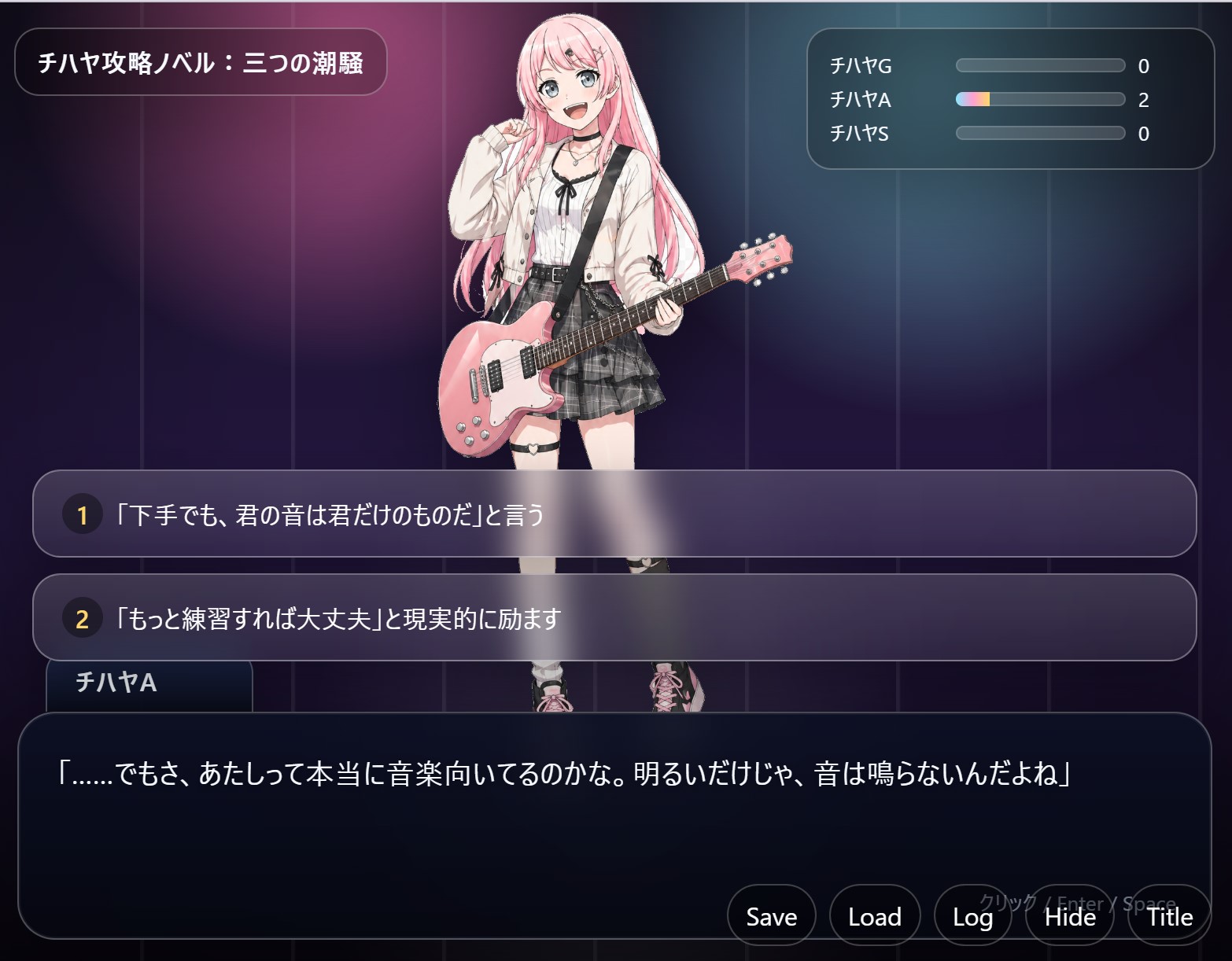Click the チハヤA affection progress bar
Image resolution: width=1232 pixels, height=961 pixels.
coord(1040,99)
